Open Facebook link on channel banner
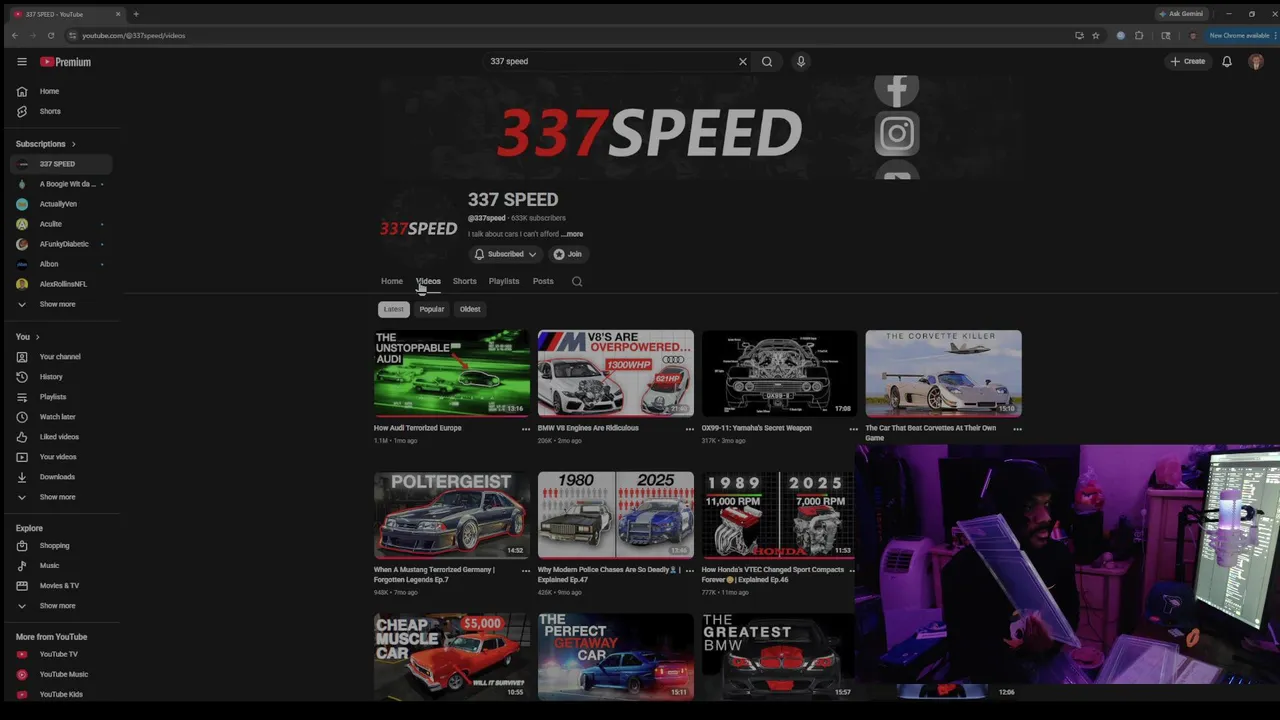 pos(897,90)
